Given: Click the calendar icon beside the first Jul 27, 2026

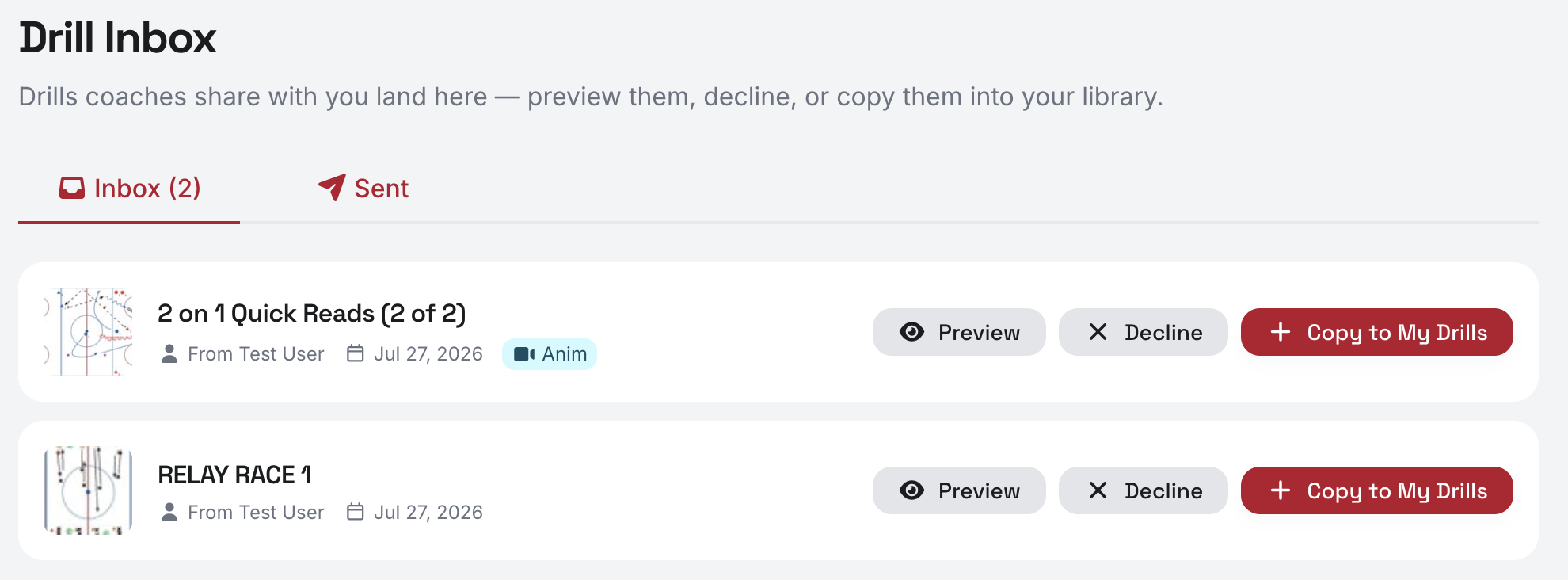Looking at the screenshot, I should click(356, 353).
